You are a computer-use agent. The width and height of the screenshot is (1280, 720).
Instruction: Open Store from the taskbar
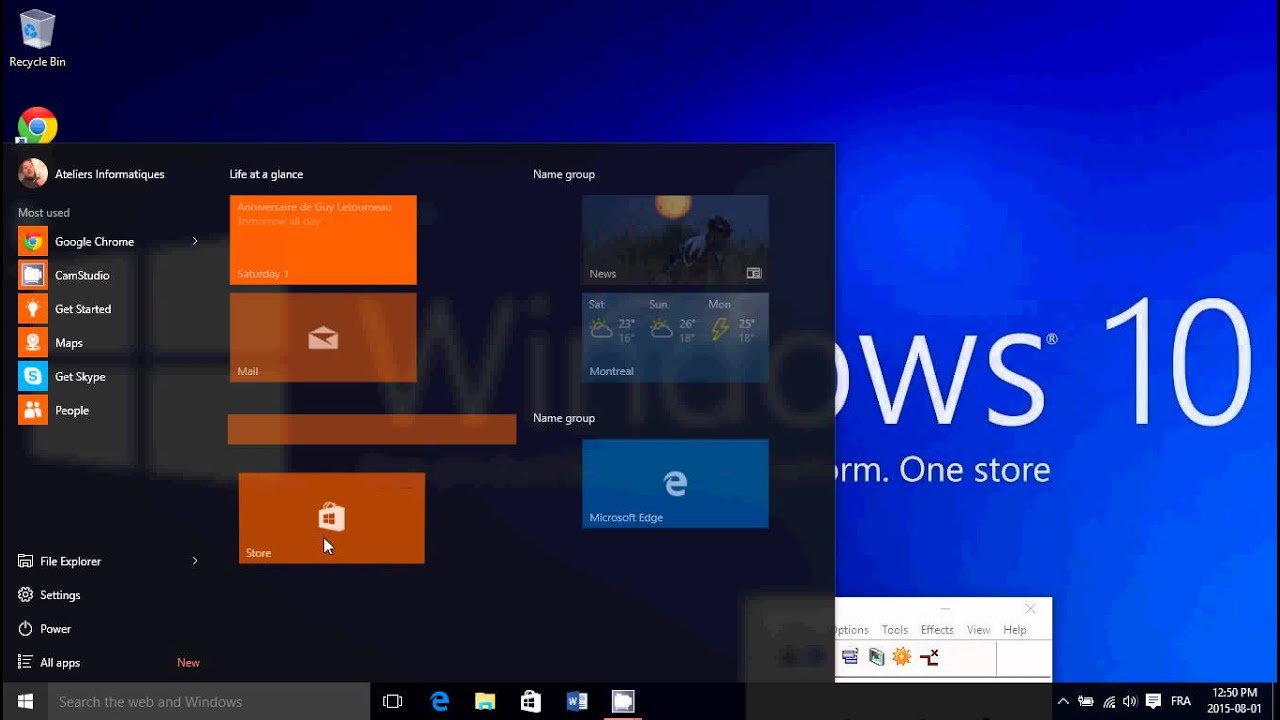(x=531, y=702)
